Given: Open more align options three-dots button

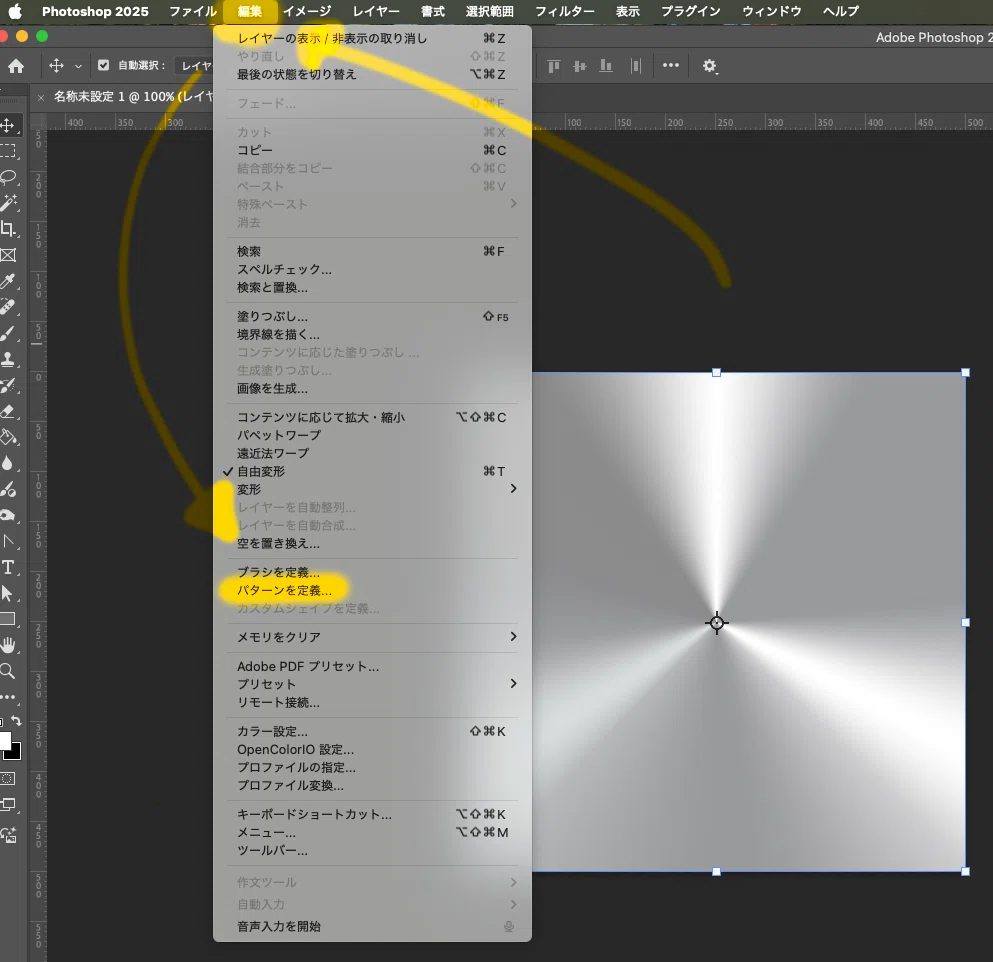Looking at the screenshot, I should pos(671,65).
